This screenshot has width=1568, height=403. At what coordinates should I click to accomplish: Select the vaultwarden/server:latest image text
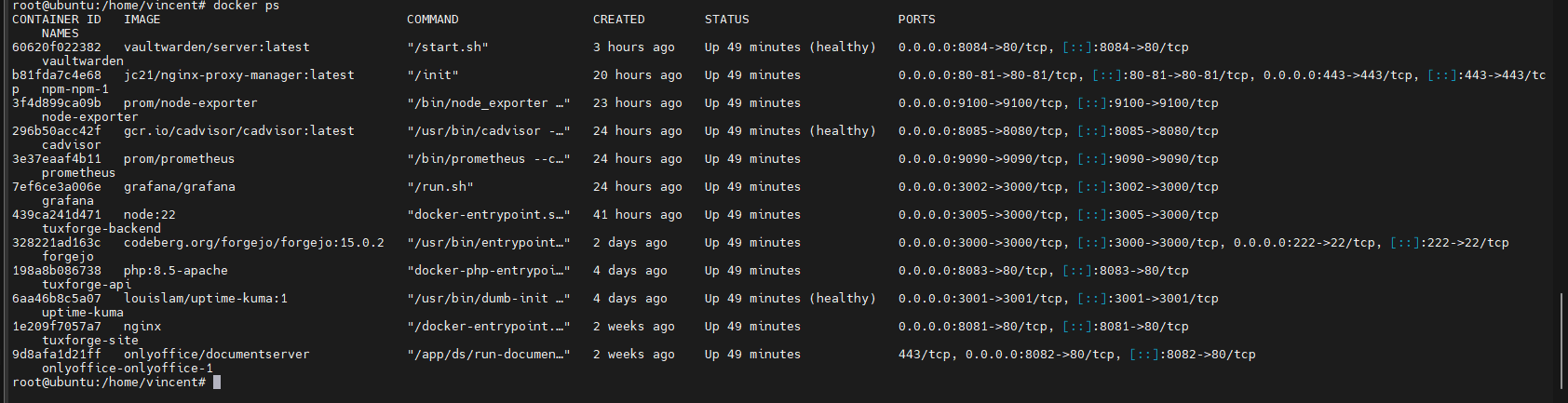click(x=217, y=47)
